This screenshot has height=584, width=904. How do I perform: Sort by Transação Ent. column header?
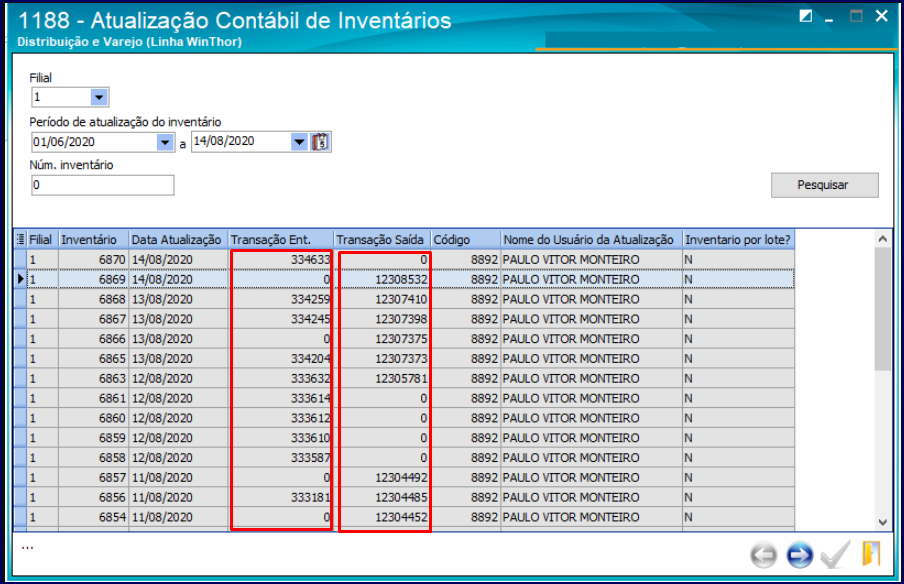tap(281, 240)
